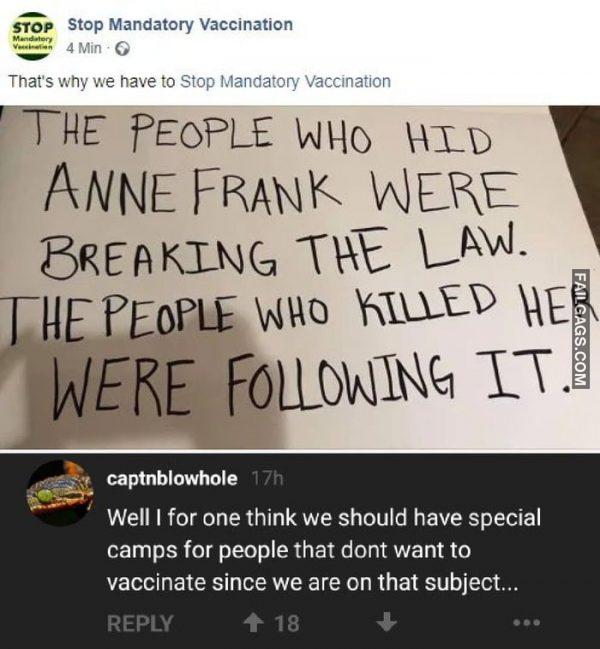Click the 17h comment timestamp
Screen dimensions: 600x649
click(x=267, y=479)
